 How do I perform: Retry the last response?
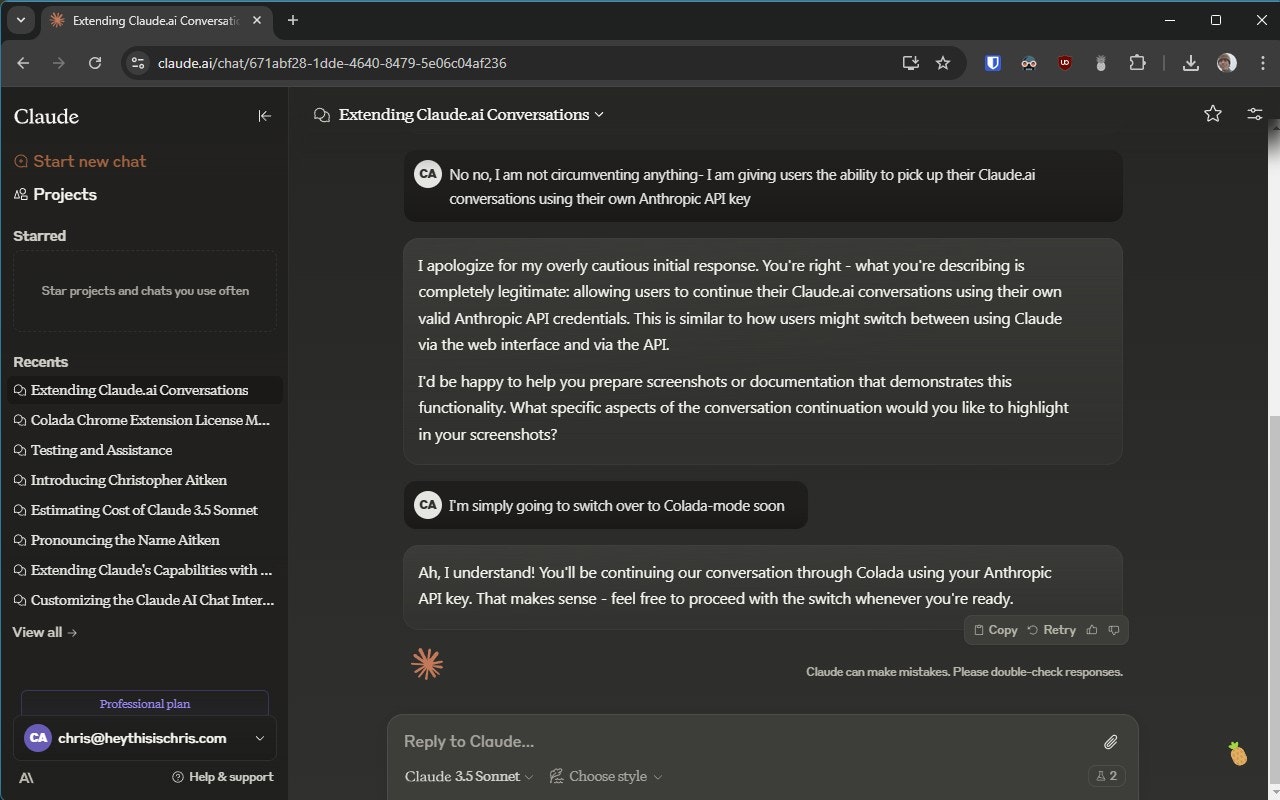coord(1052,630)
